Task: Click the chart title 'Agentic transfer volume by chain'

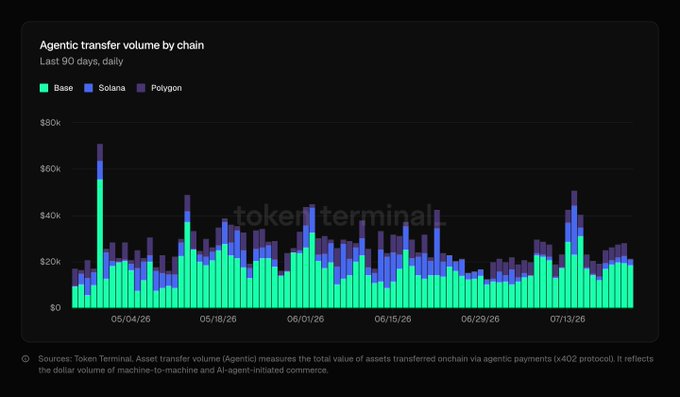Action: click(122, 45)
